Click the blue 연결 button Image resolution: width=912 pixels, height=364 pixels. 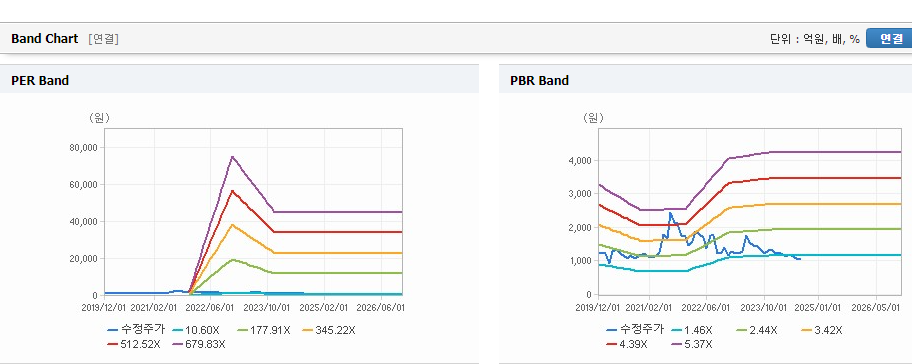pos(889,38)
